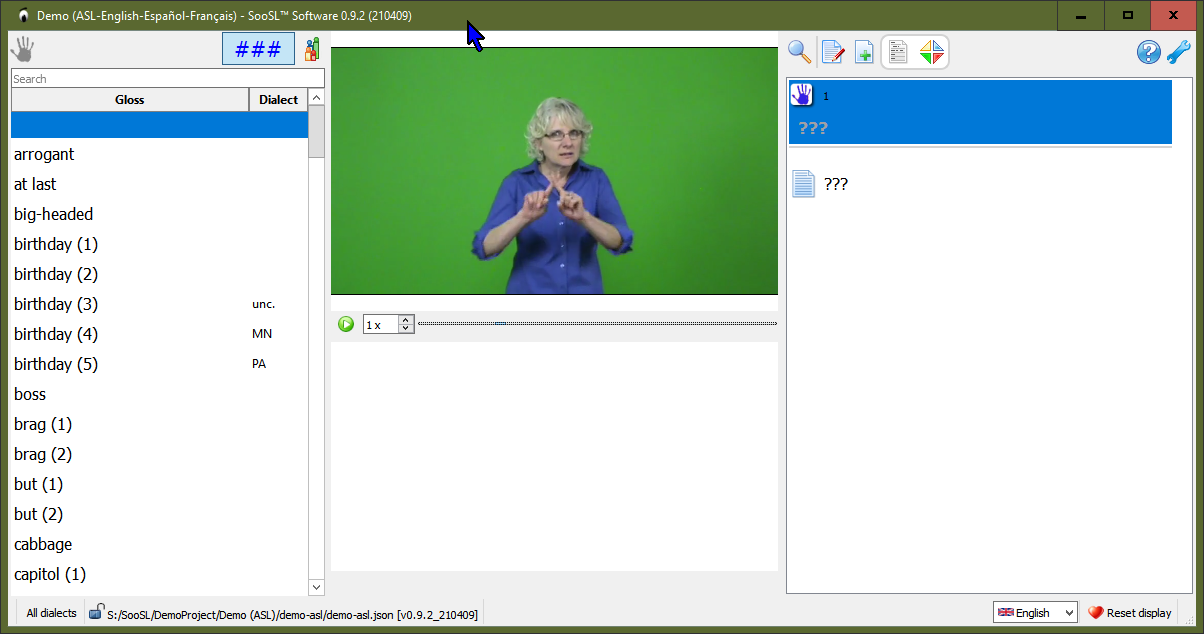1204x634 pixels.
Task: Click the blue hand sense icon
Action: coord(802,95)
